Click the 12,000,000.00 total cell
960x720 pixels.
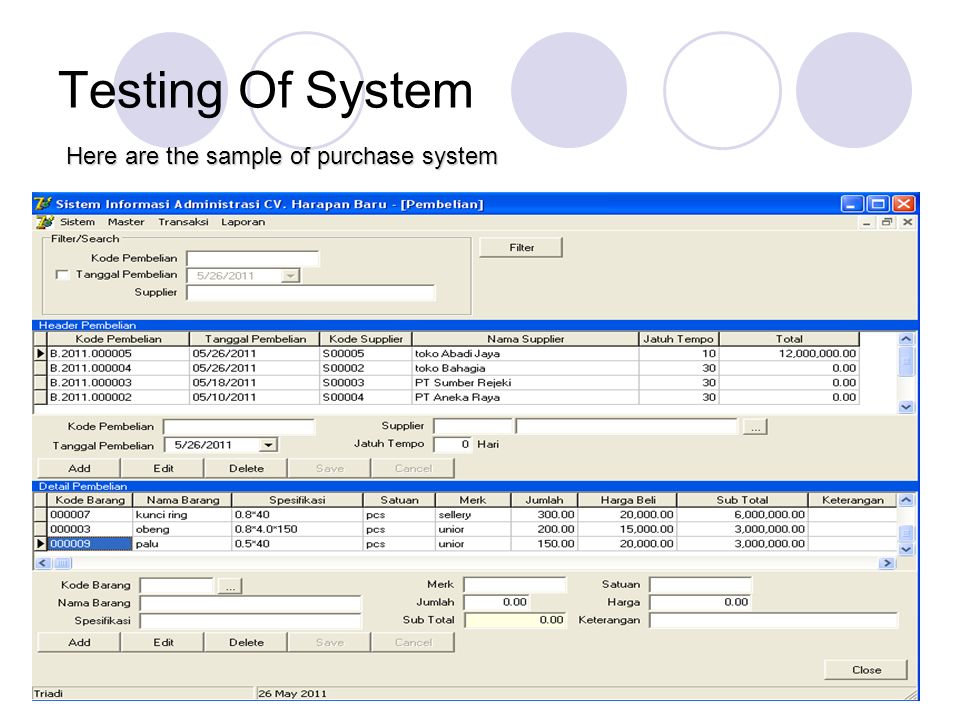coord(789,353)
